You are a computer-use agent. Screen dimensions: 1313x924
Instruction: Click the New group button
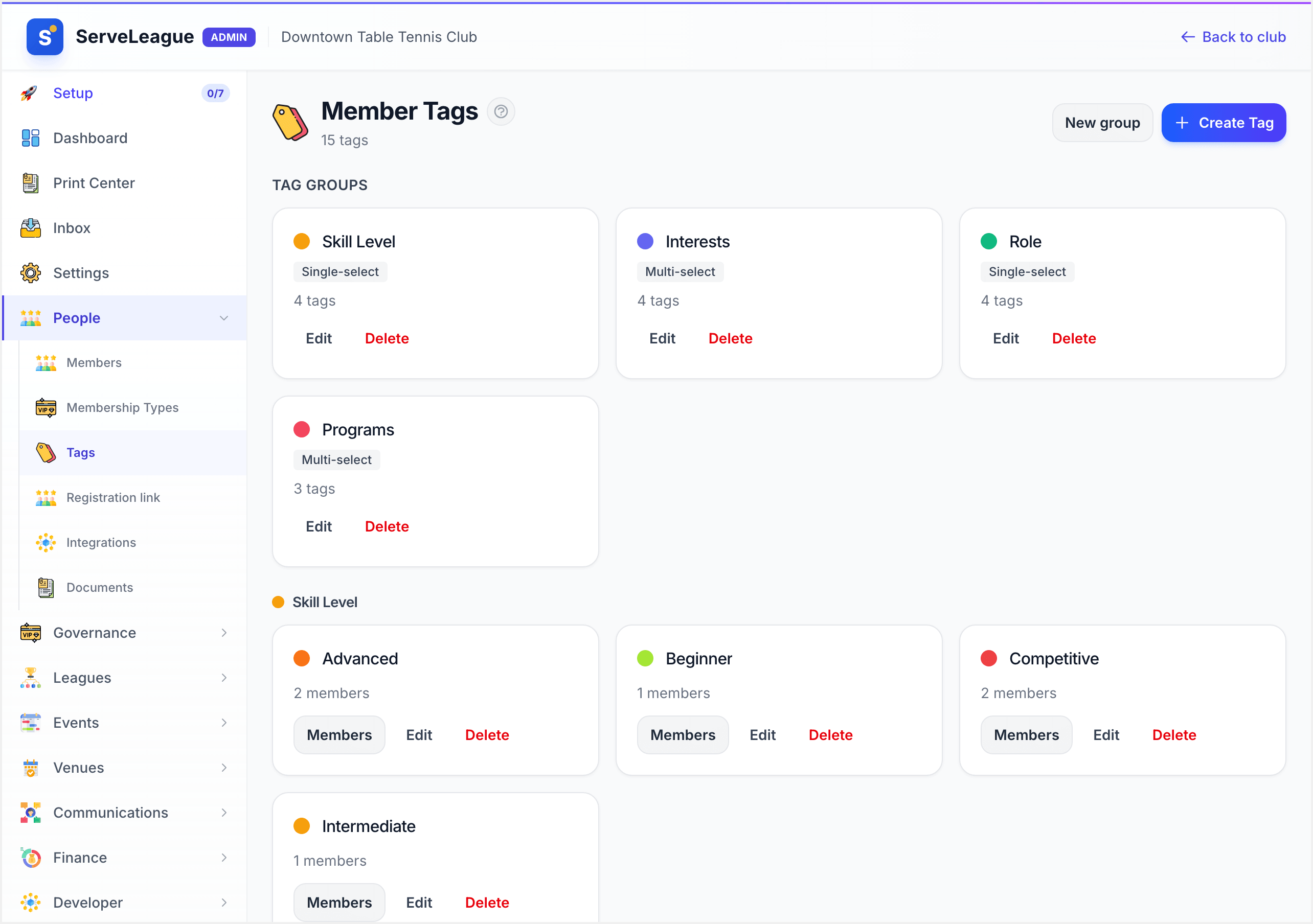(1102, 122)
